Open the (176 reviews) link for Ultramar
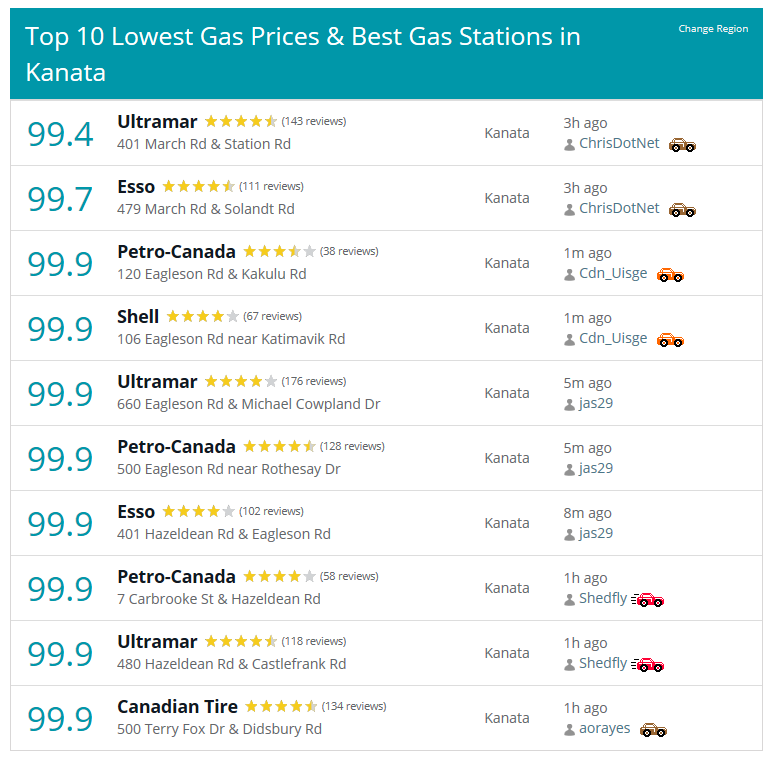The width and height of the screenshot is (771, 758). point(314,381)
